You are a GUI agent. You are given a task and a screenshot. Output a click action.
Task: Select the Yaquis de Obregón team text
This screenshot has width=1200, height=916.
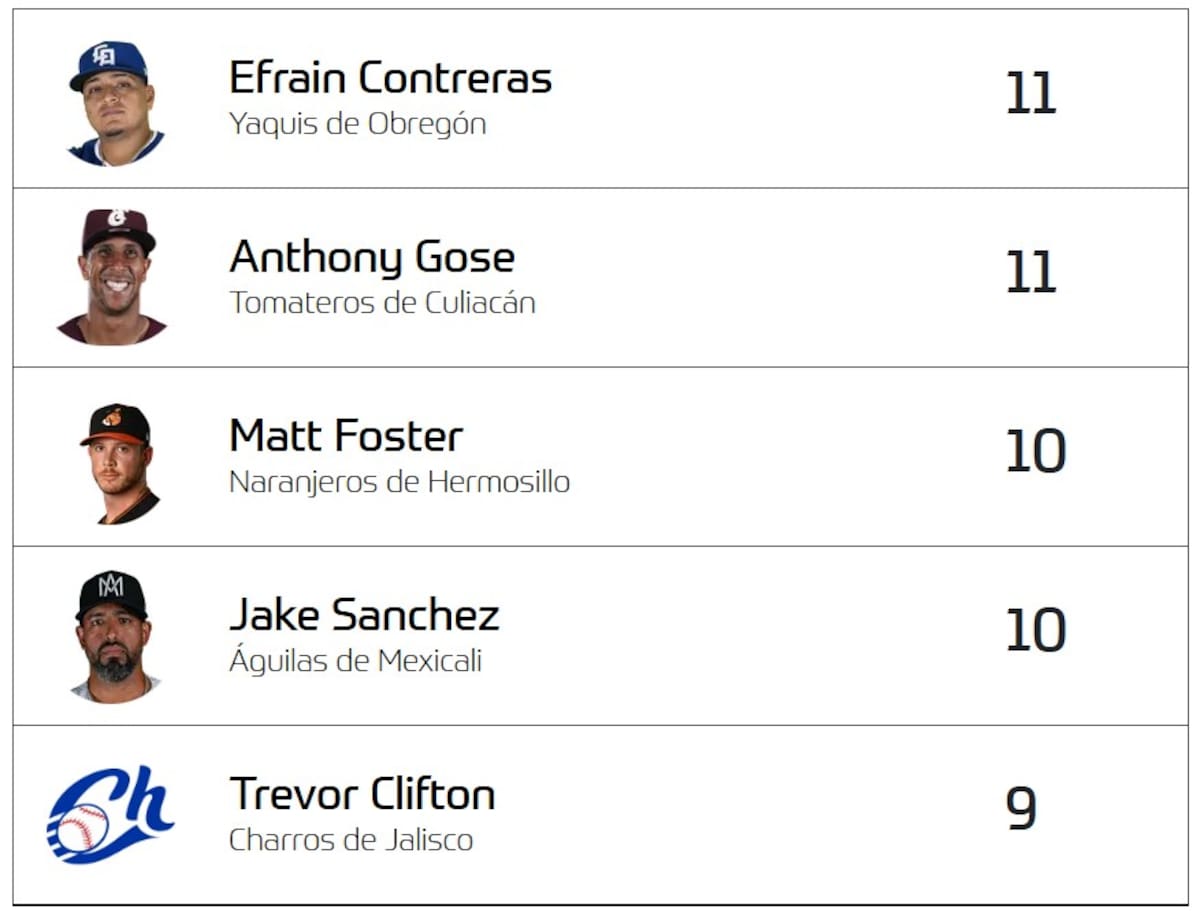coord(357,124)
